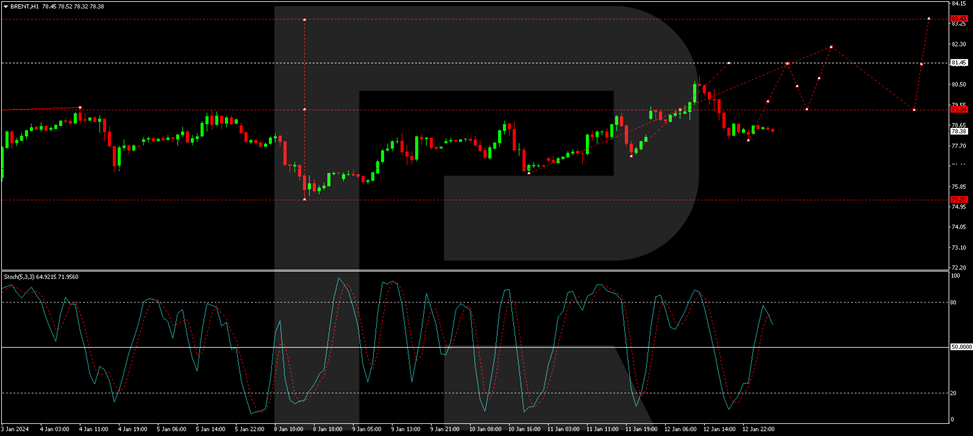The image size is (973, 436).
Task: Click the 4 Jan 11:00 time axis label
Action: [92, 429]
